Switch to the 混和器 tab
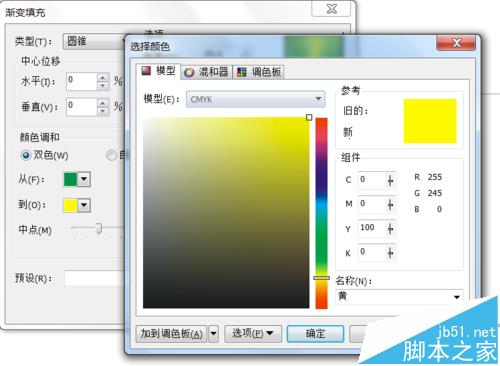This screenshot has height=366, width=500. 207,72
